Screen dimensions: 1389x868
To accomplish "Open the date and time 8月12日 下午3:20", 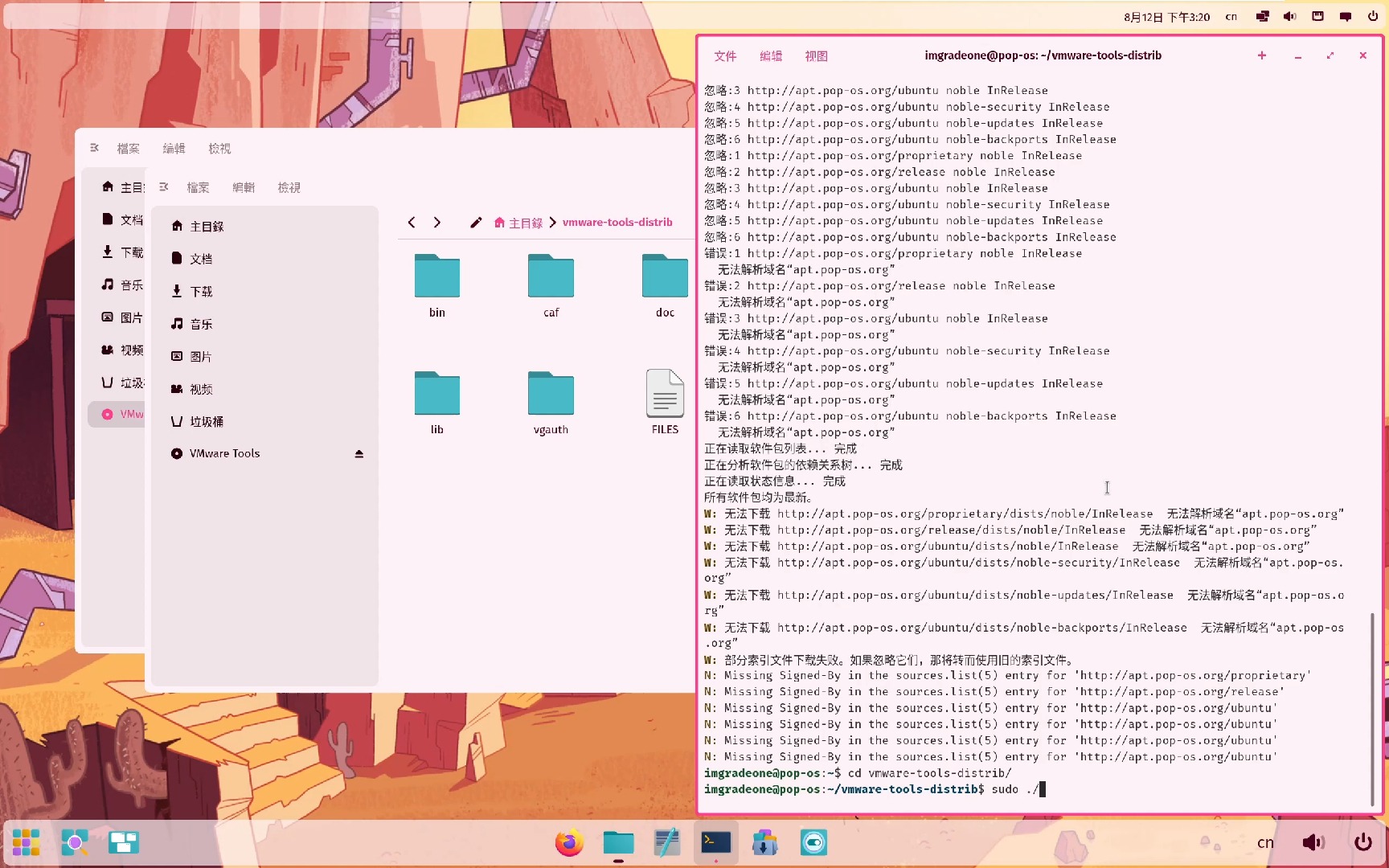I will click(x=1166, y=17).
